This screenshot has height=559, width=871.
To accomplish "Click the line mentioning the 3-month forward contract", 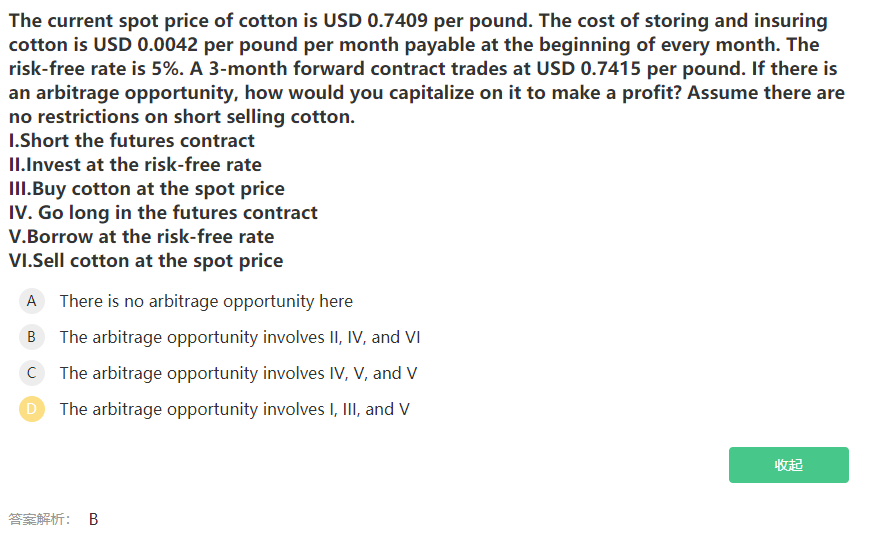I will click(x=423, y=69).
